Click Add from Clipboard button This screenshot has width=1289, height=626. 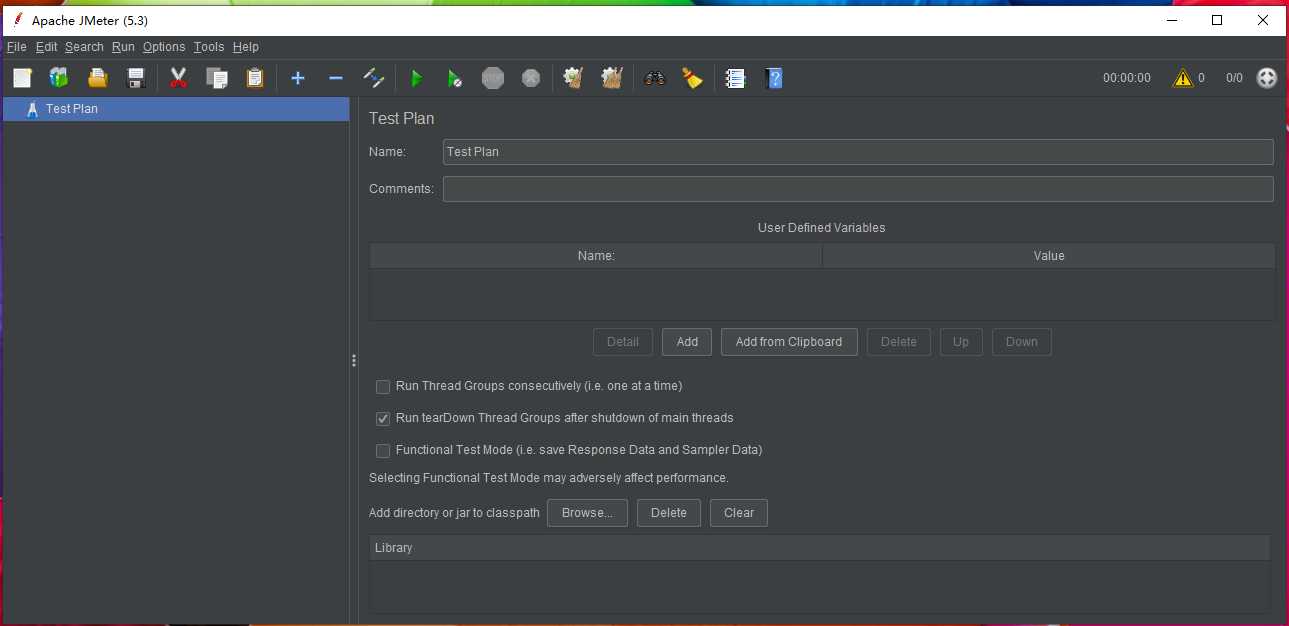click(789, 342)
